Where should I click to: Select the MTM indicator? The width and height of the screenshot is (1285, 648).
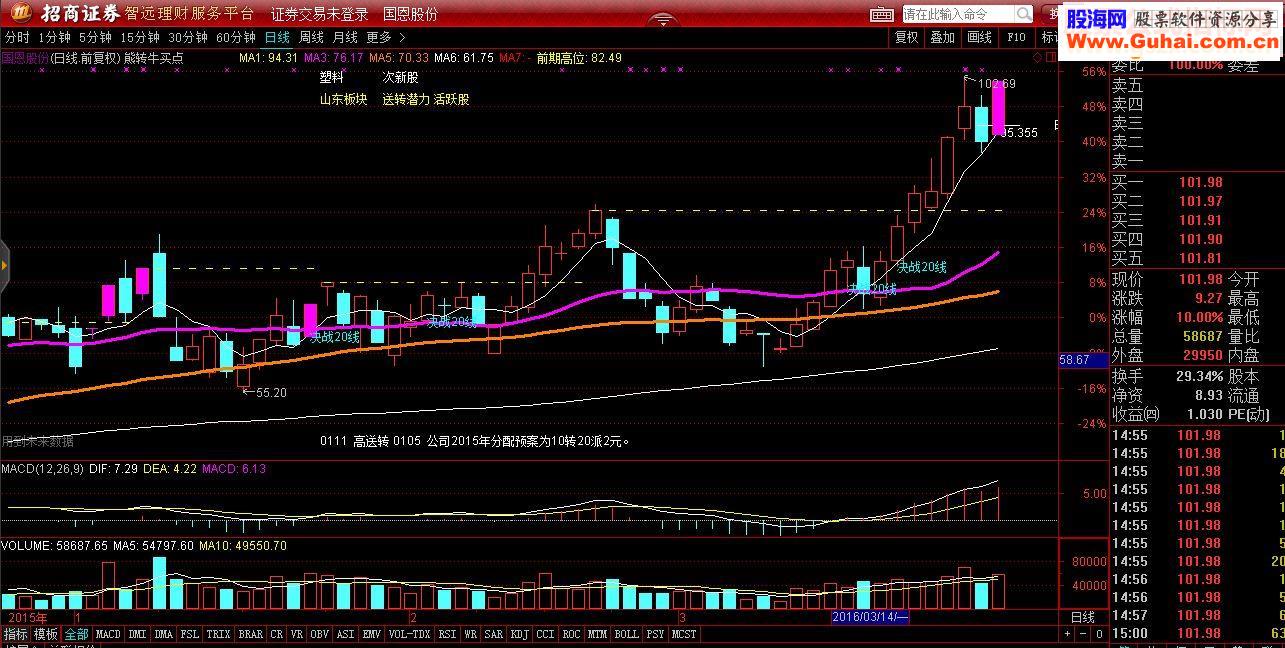click(x=598, y=634)
